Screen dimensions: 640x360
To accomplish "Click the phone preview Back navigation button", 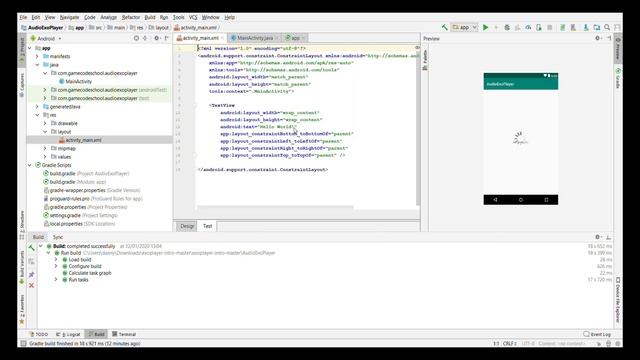I will (x=495, y=200).
